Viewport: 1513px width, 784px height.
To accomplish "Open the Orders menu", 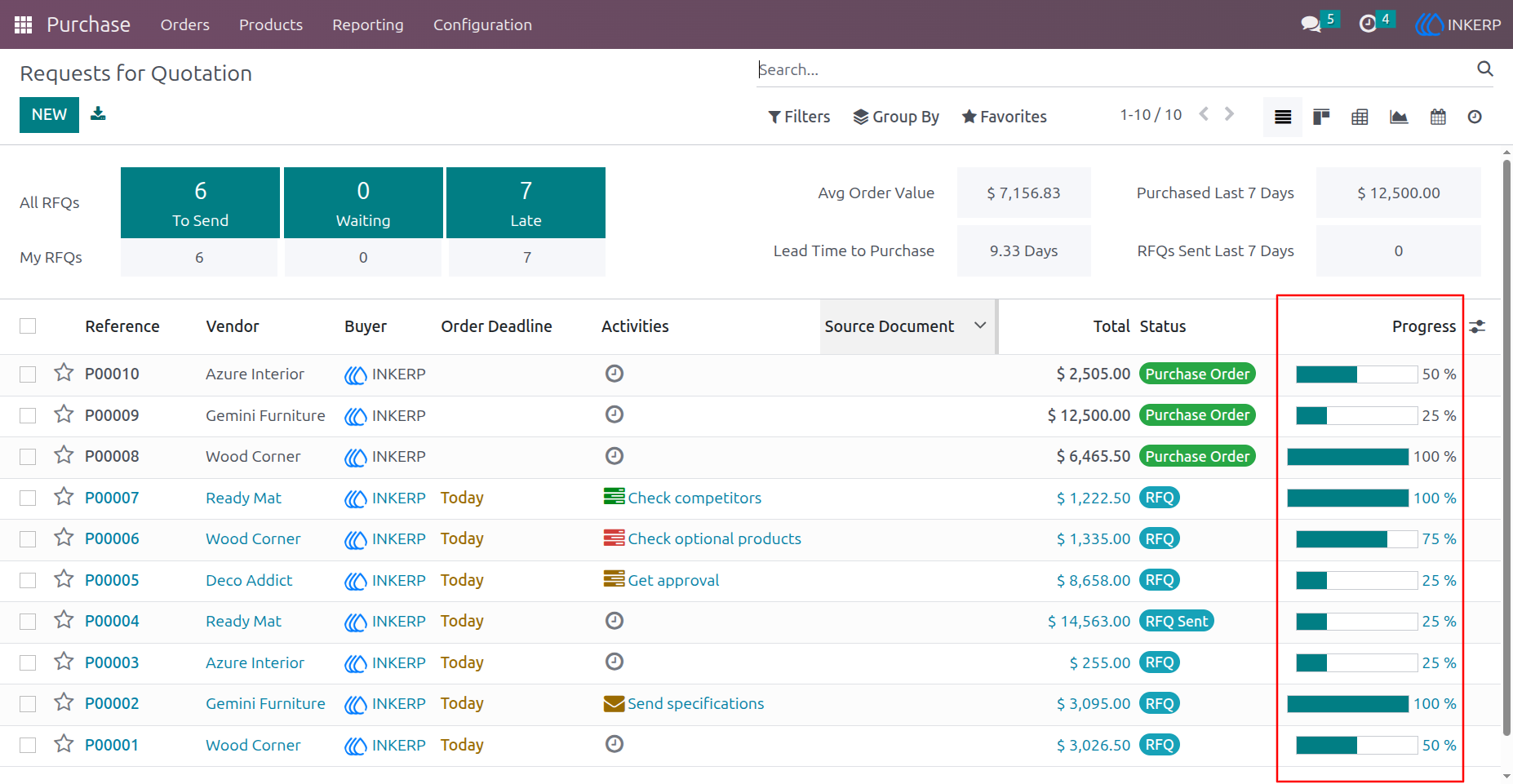I will (x=185, y=24).
